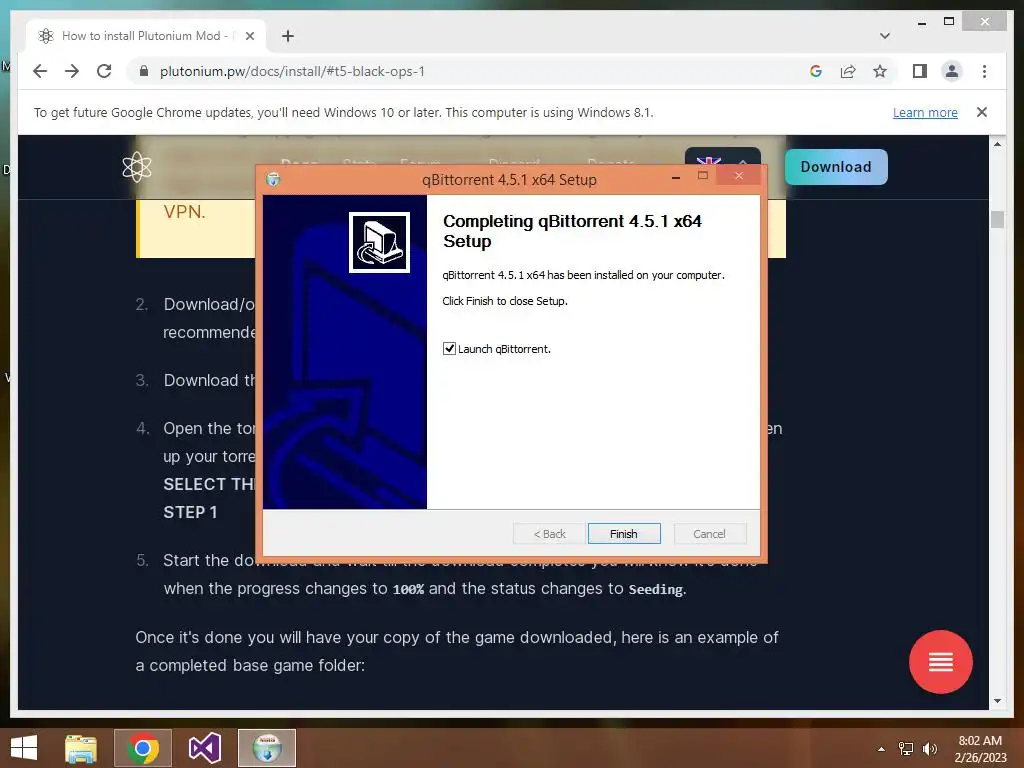Click the disabled Back button in Setup
The width and height of the screenshot is (1024, 768).
(550, 534)
